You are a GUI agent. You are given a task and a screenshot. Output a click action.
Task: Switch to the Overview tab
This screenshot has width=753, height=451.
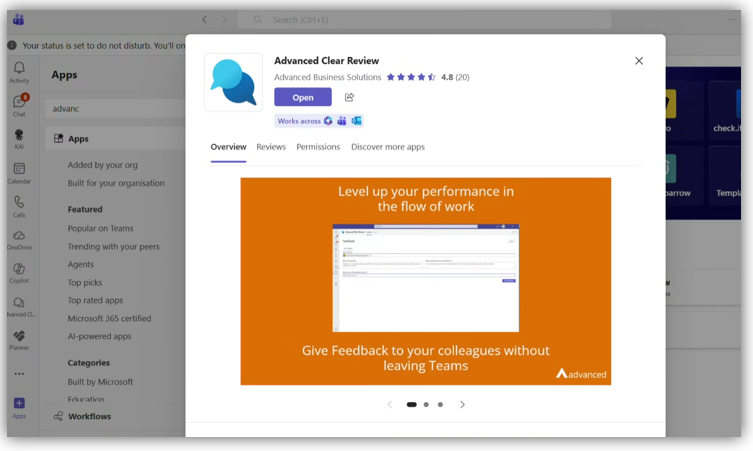click(x=228, y=147)
